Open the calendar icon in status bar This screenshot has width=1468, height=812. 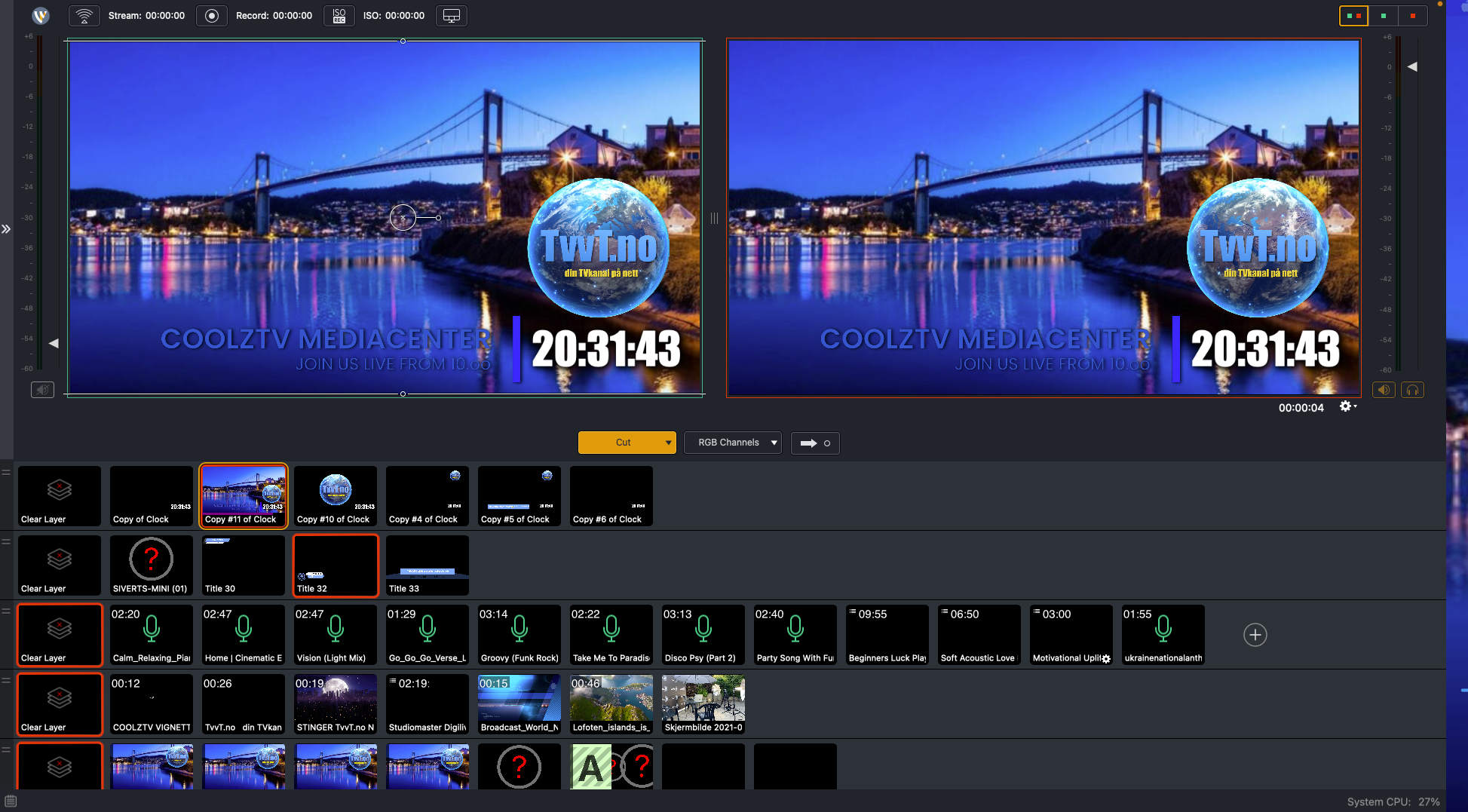point(11,801)
